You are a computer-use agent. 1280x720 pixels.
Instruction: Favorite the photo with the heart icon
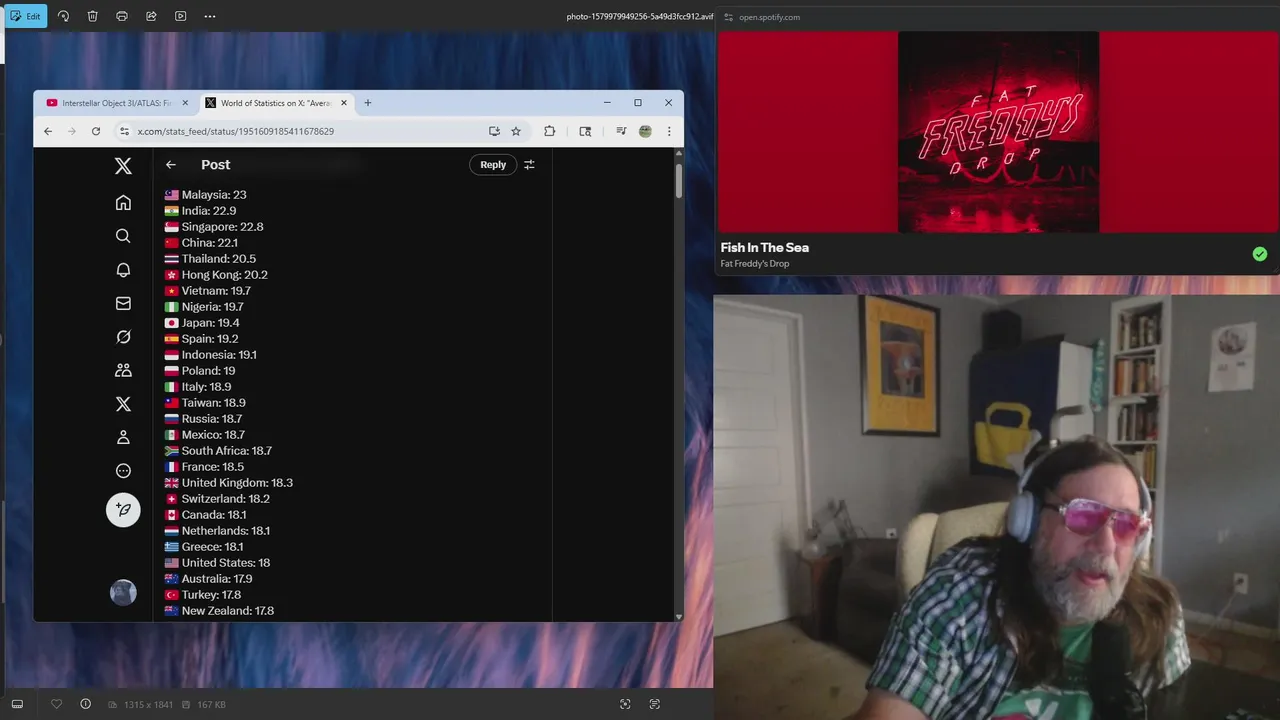tap(56, 704)
